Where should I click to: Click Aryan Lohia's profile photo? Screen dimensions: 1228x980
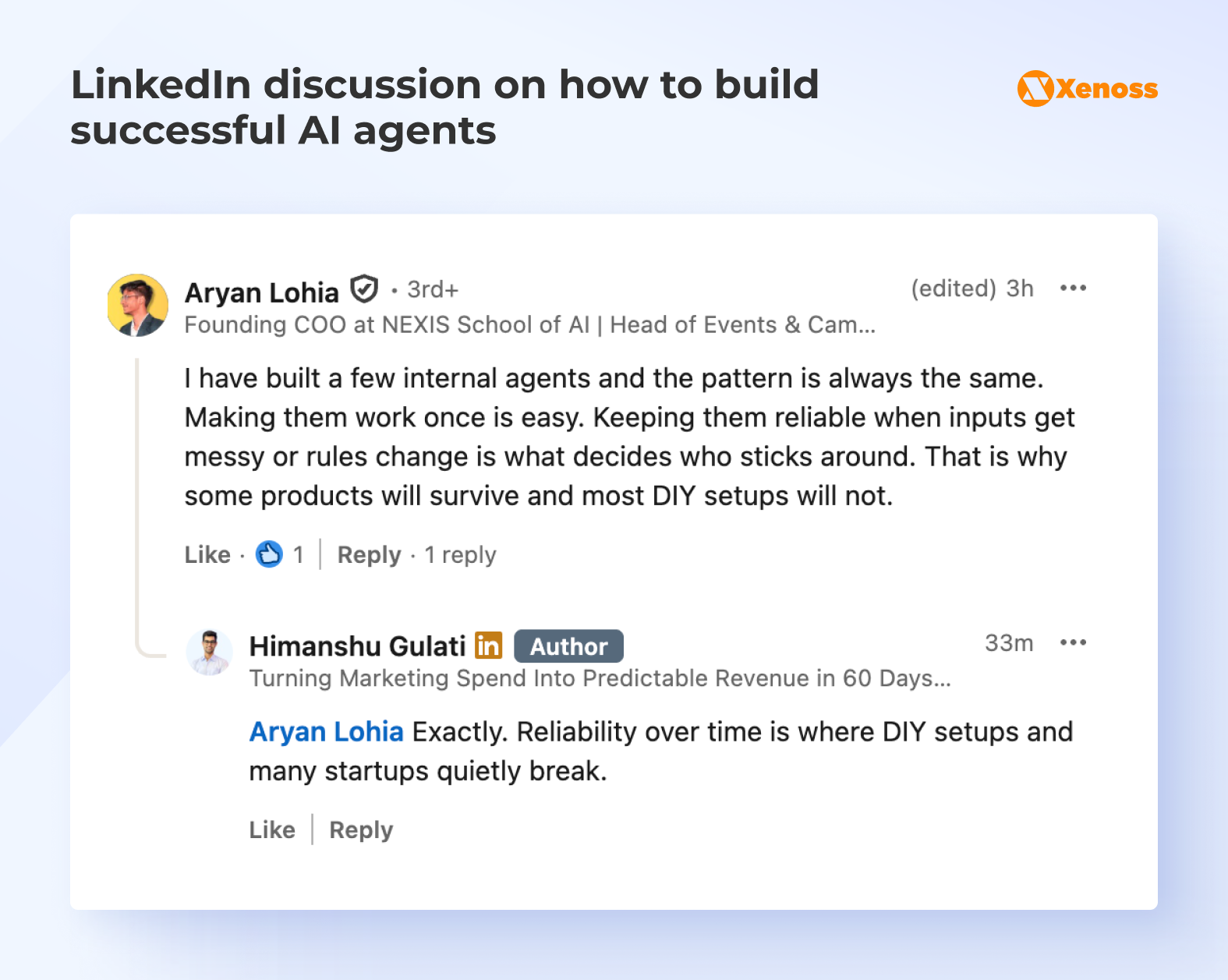(x=137, y=304)
